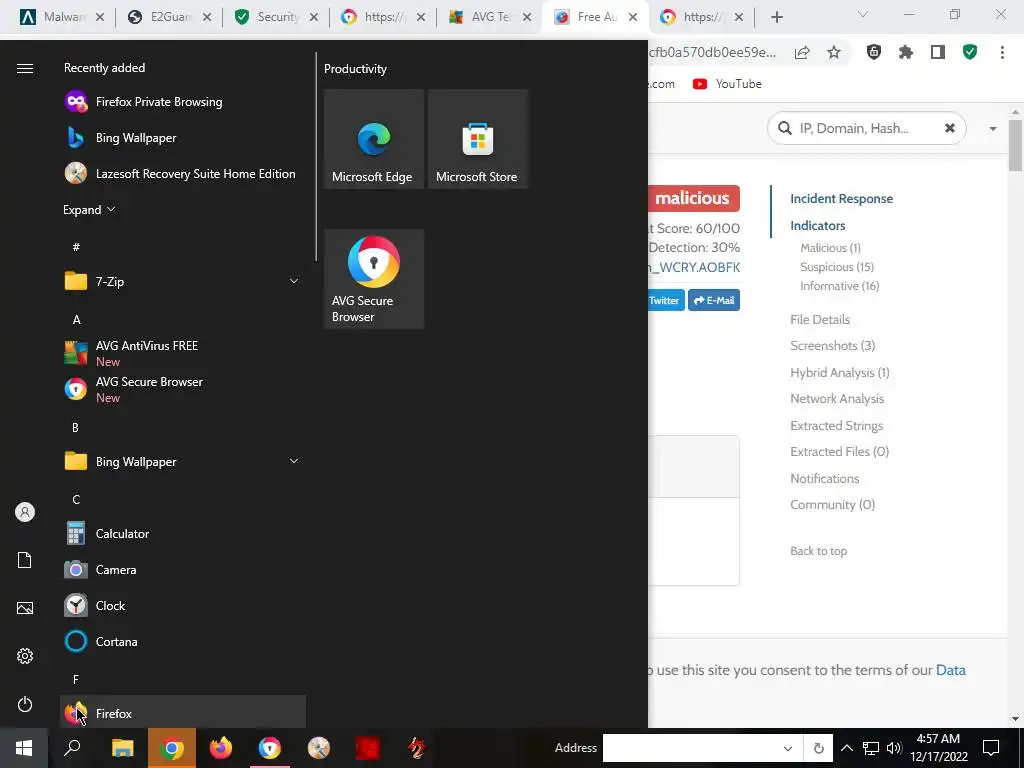
Task: Open Screenshots (3) section link
Action: point(832,345)
